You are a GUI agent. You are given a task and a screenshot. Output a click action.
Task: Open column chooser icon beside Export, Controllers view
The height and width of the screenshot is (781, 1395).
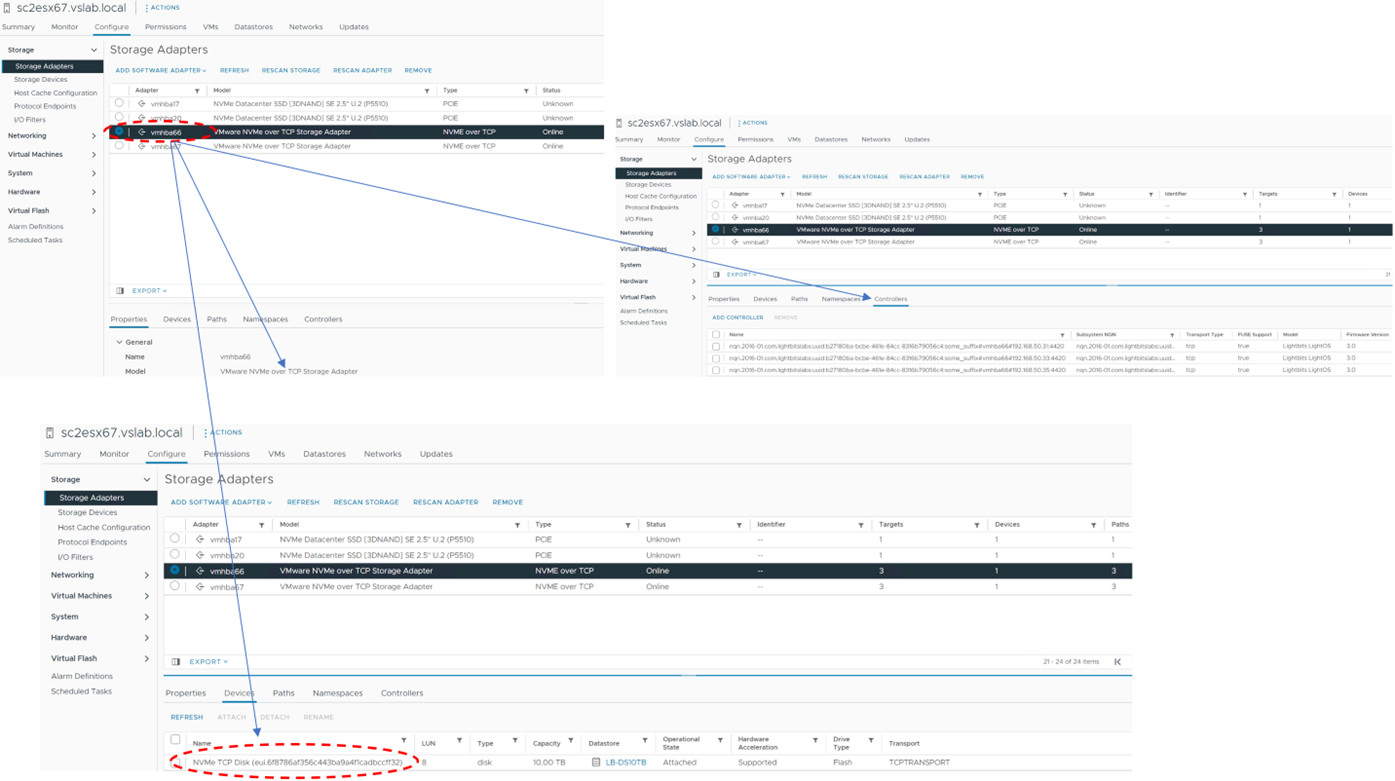[716, 274]
